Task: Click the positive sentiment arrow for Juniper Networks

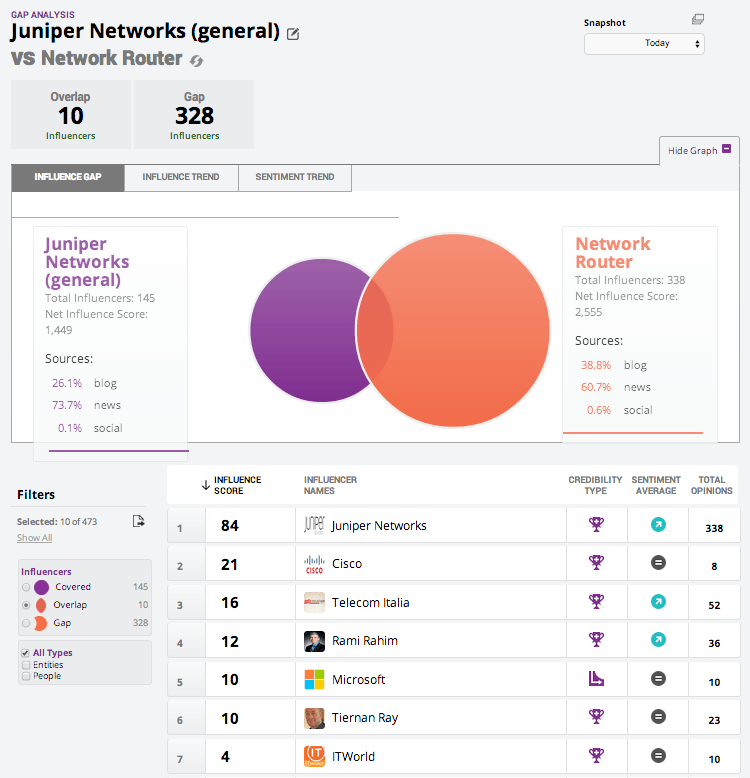Action: point(657,525)
